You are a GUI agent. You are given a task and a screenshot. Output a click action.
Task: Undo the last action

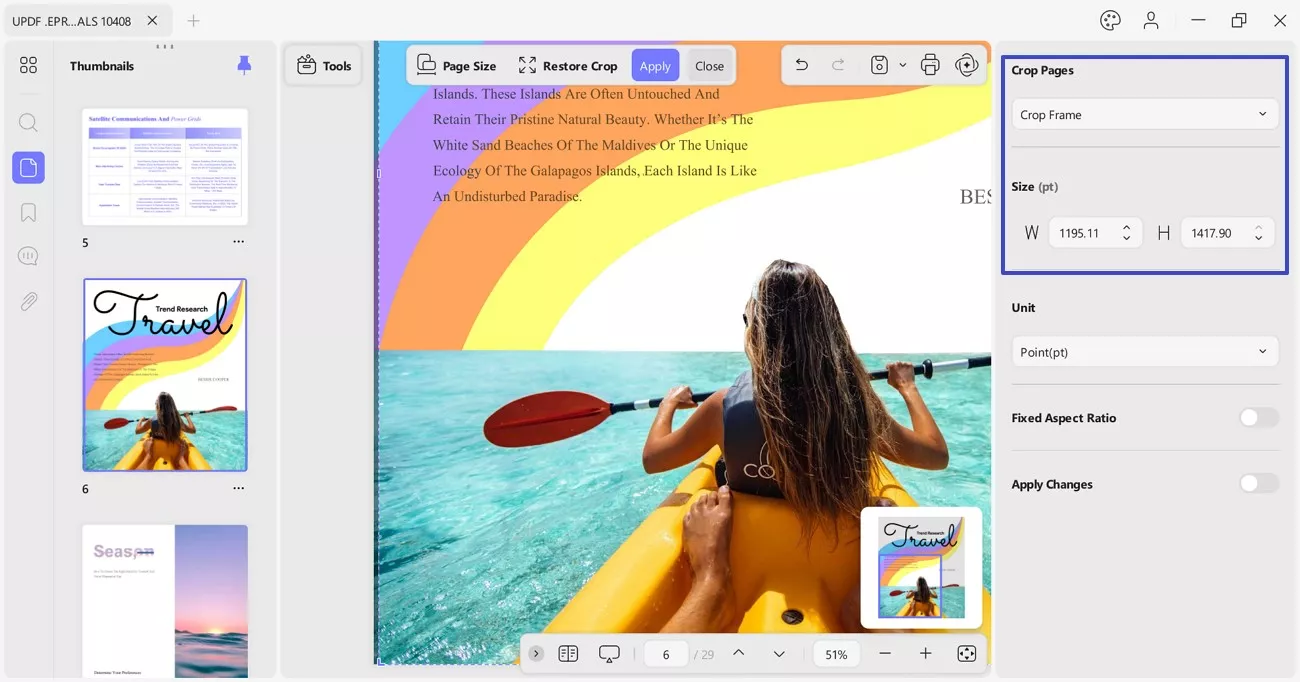[801, 65]
